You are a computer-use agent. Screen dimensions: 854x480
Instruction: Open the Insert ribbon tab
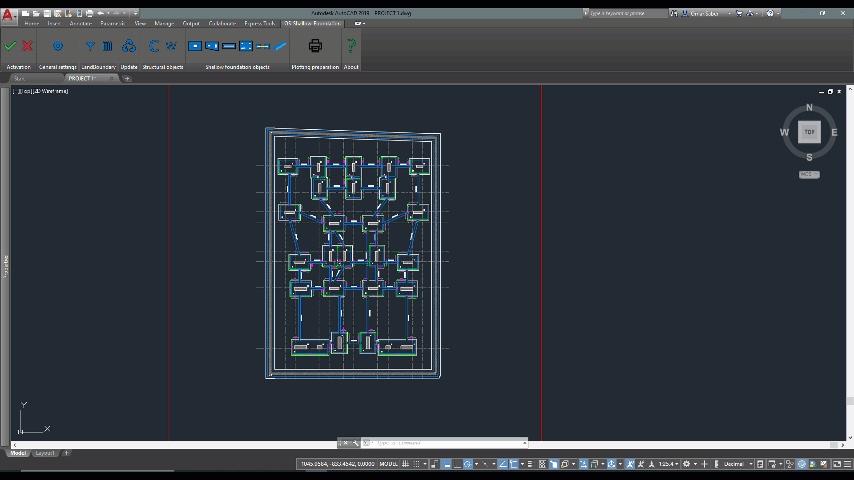click(53, 22)
